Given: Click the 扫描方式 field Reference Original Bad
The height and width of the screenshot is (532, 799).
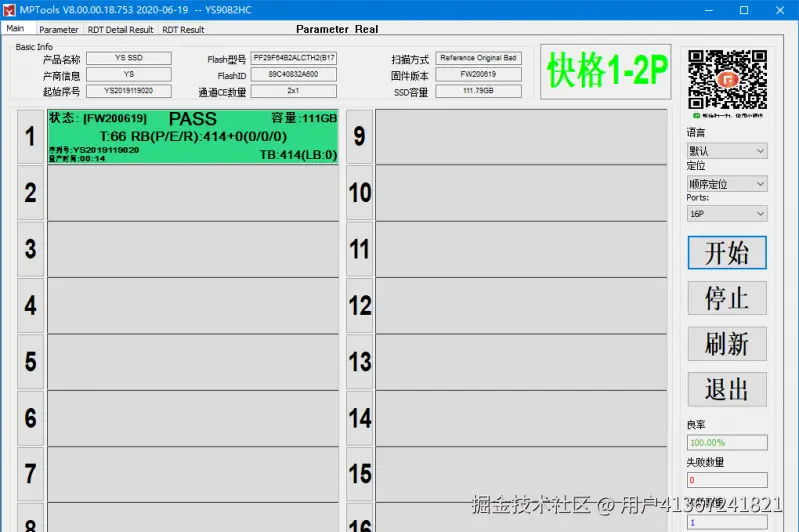Looking at the screenshot, I should pyautogui.click(x=478, y=58).
